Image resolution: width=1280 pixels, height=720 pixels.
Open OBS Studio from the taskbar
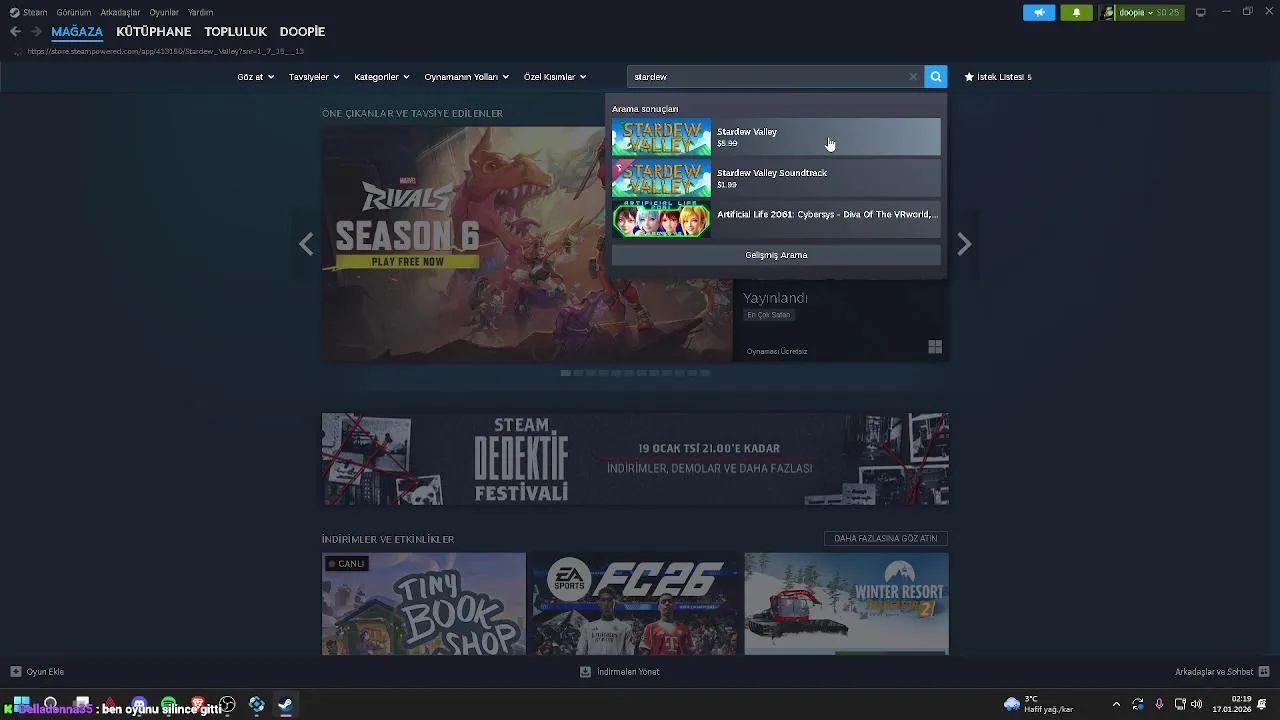(x=227, y=705)
